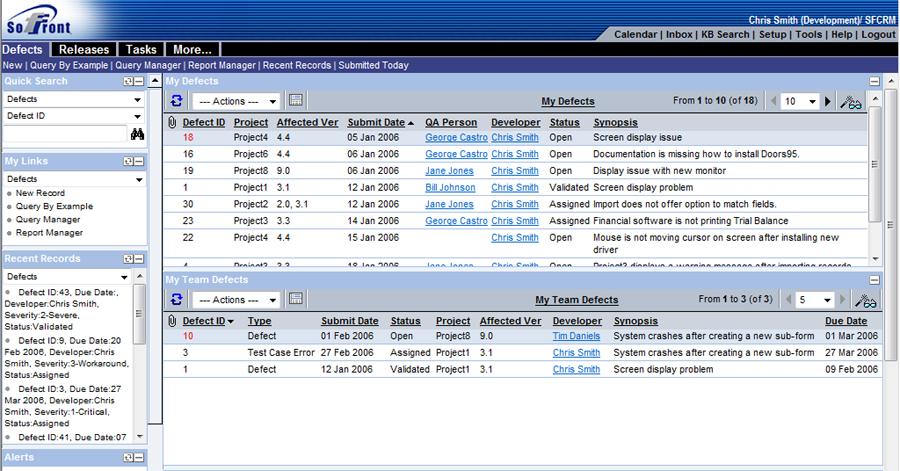Open My Links panel options icon
This screenshot has width=900, height=471.
click(x=129, y=161)
